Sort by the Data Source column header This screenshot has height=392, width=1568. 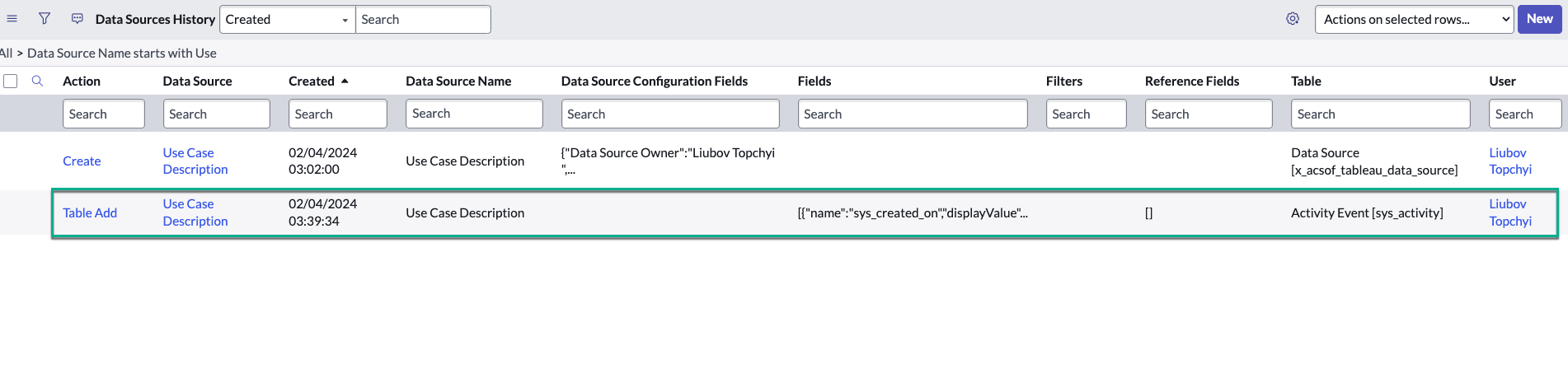point(197,81)
